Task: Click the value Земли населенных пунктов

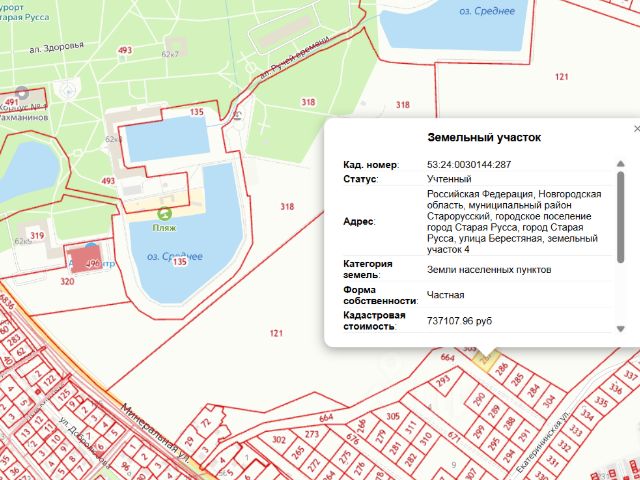Action: tap(489, 269)
